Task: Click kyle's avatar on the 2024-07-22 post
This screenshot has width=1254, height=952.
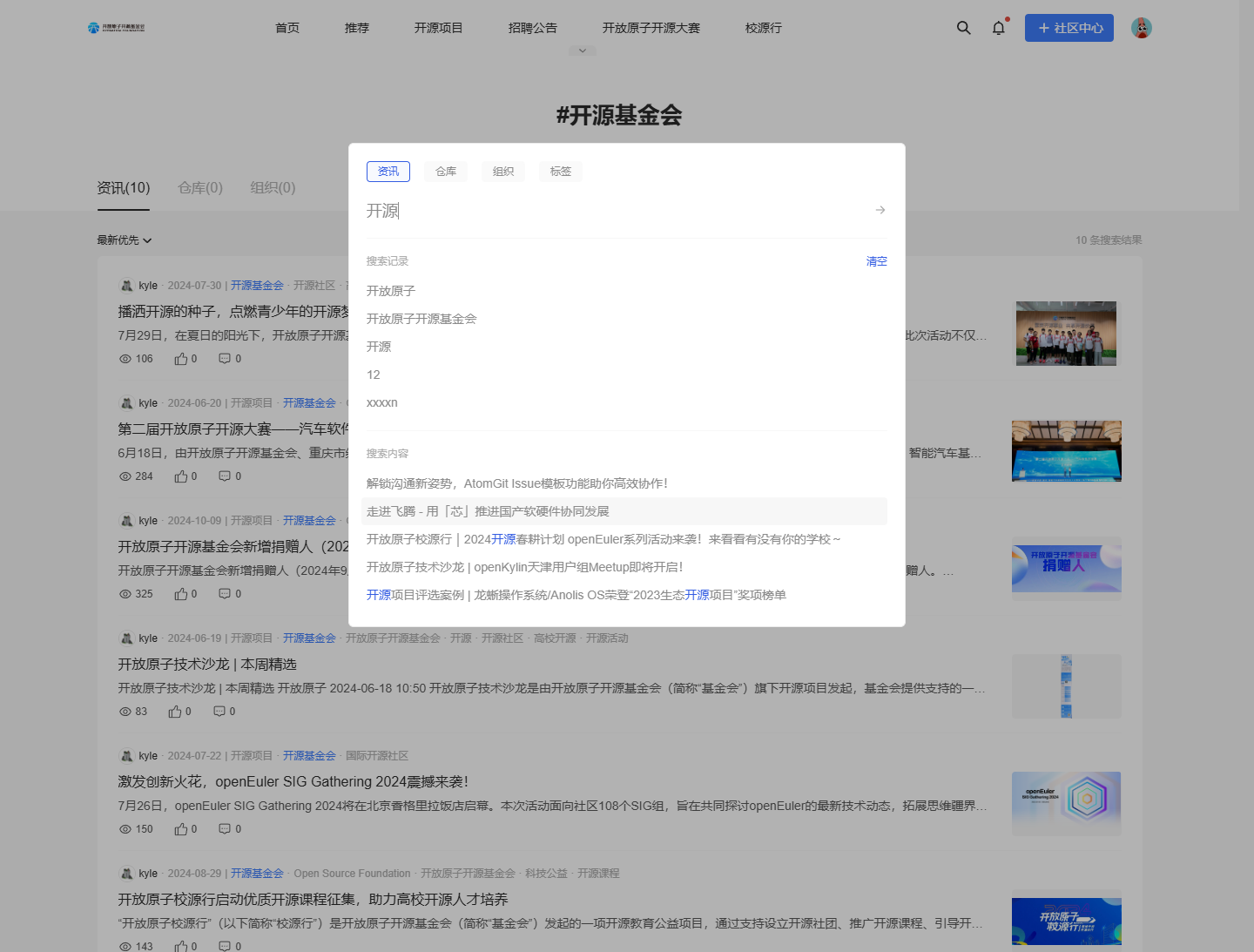Action: tap(126, 756)
